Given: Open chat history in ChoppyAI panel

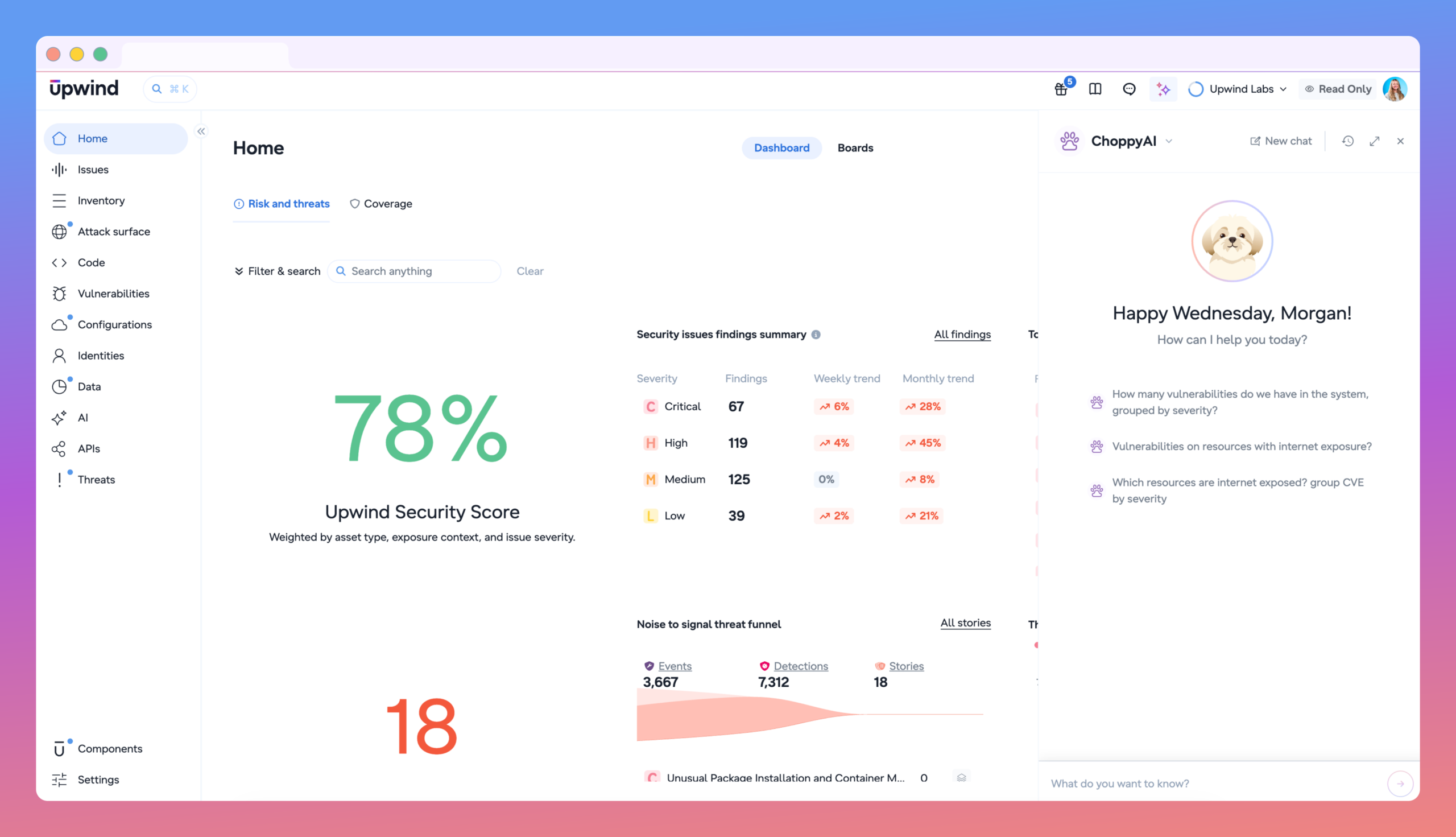Looking at the screenshot, I should (x=1348, y=142).
